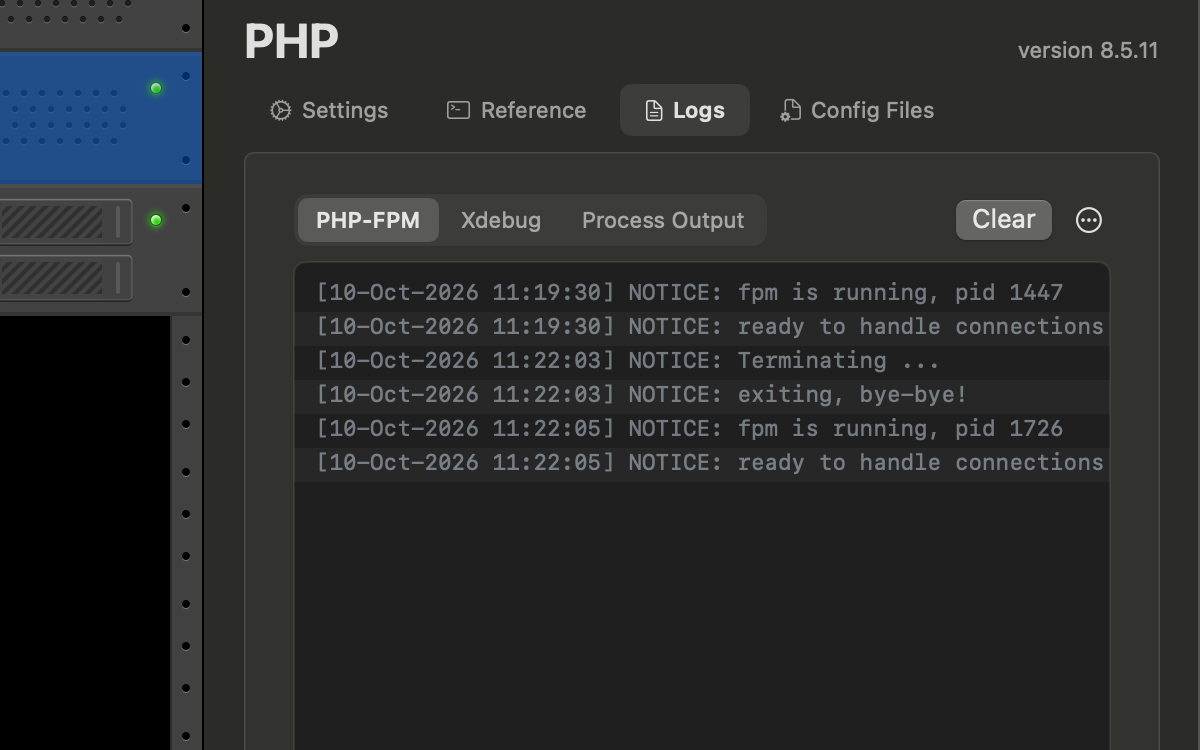Image resolution: width=1200 pixels, height=750 pixels.
Task: Click the 'exiting, bye-bye!' log line
Action: coord(701,395)
